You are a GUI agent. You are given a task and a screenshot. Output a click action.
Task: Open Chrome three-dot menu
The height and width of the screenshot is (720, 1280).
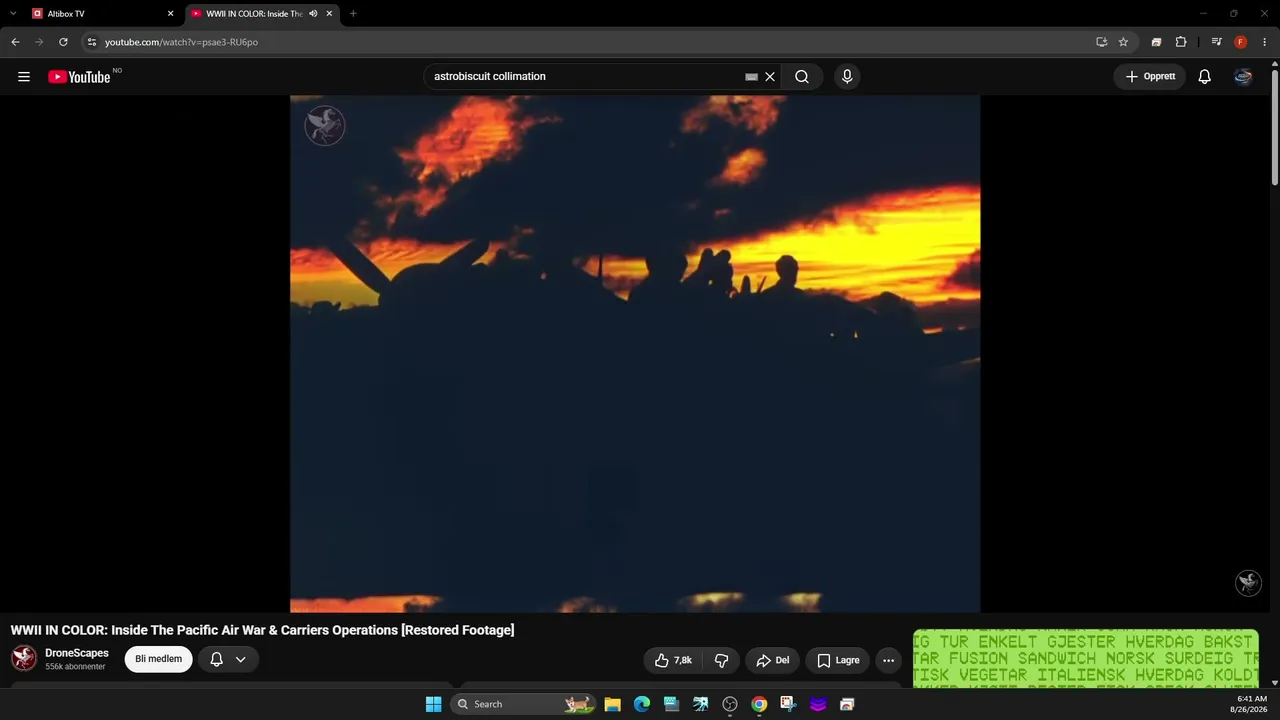tap(1265, 42)
